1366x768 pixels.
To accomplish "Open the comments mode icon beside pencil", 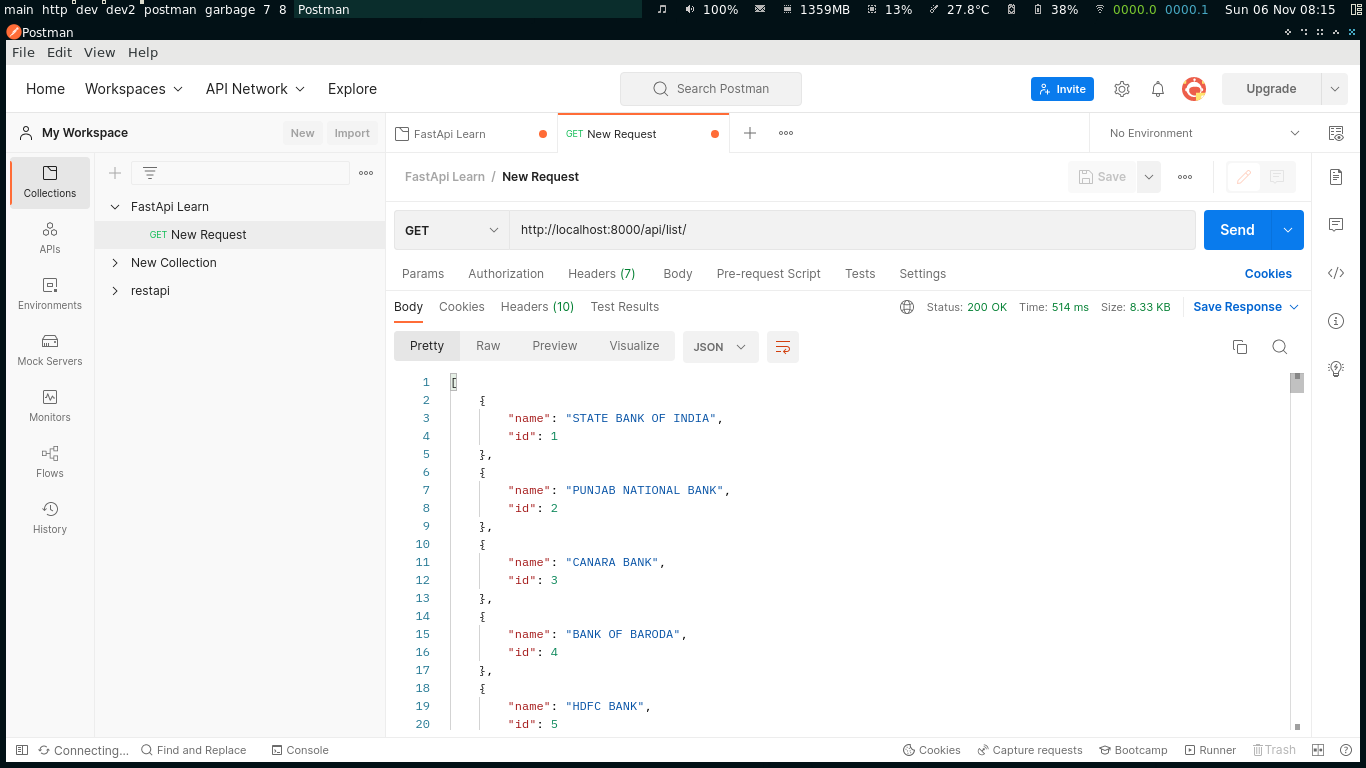I will [1277, 177].
